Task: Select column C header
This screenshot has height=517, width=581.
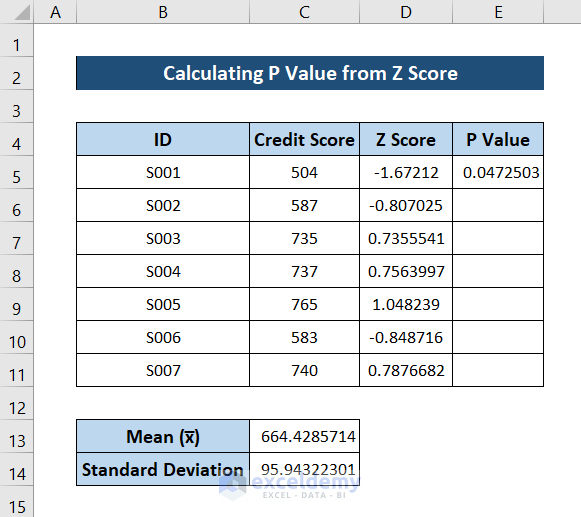Action: click(304, 12)
